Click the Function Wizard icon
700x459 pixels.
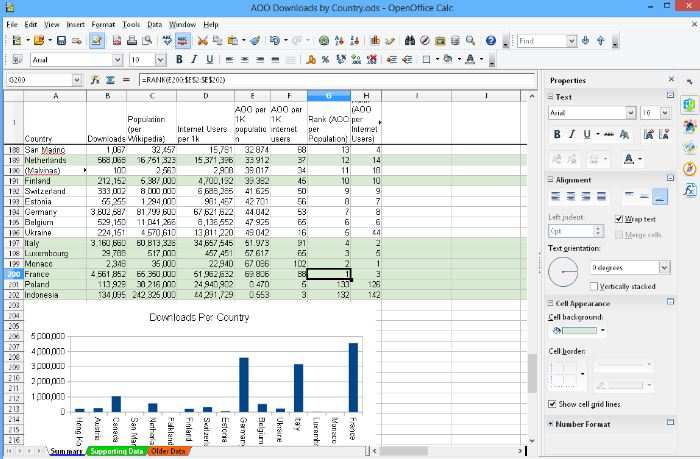tap(95, 80)
